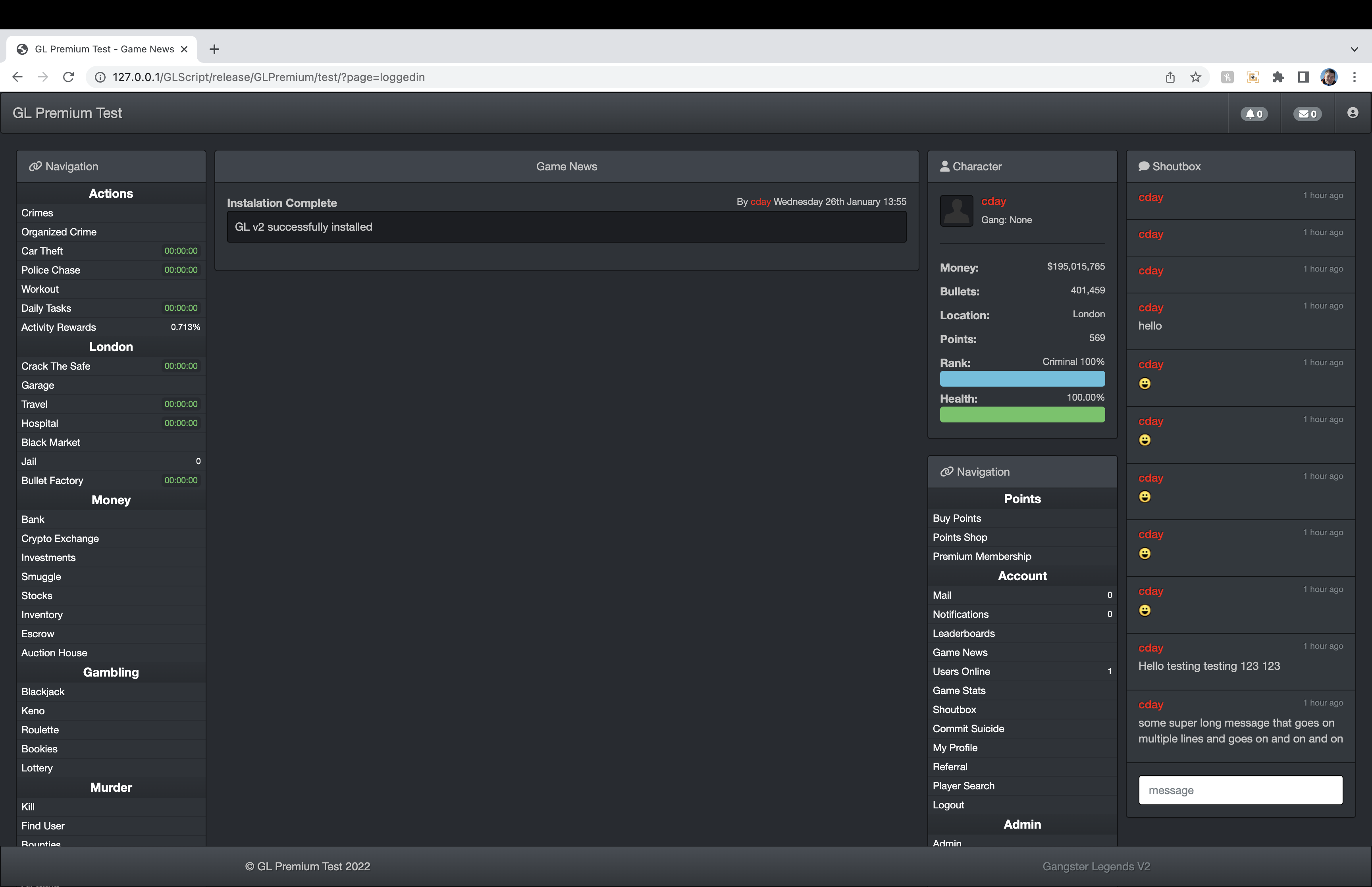Open the Crimes action link

coord(37,213)
